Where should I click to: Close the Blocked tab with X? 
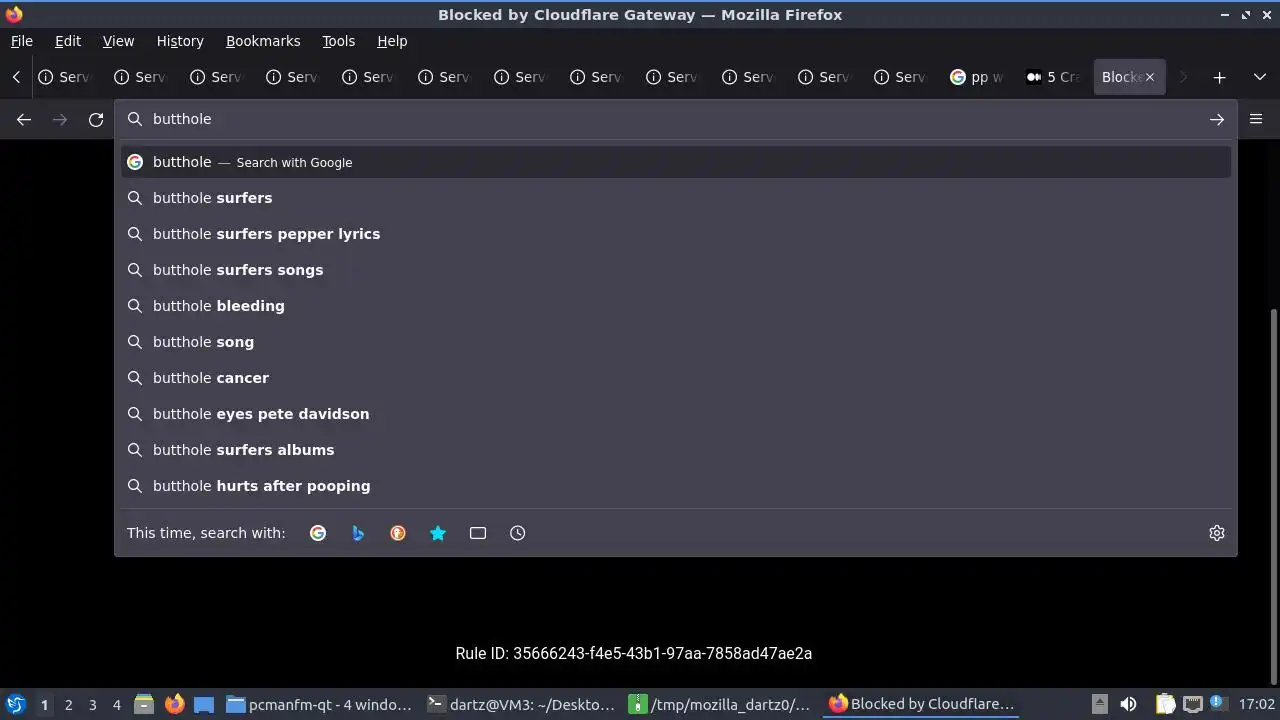click(1150, 77)
